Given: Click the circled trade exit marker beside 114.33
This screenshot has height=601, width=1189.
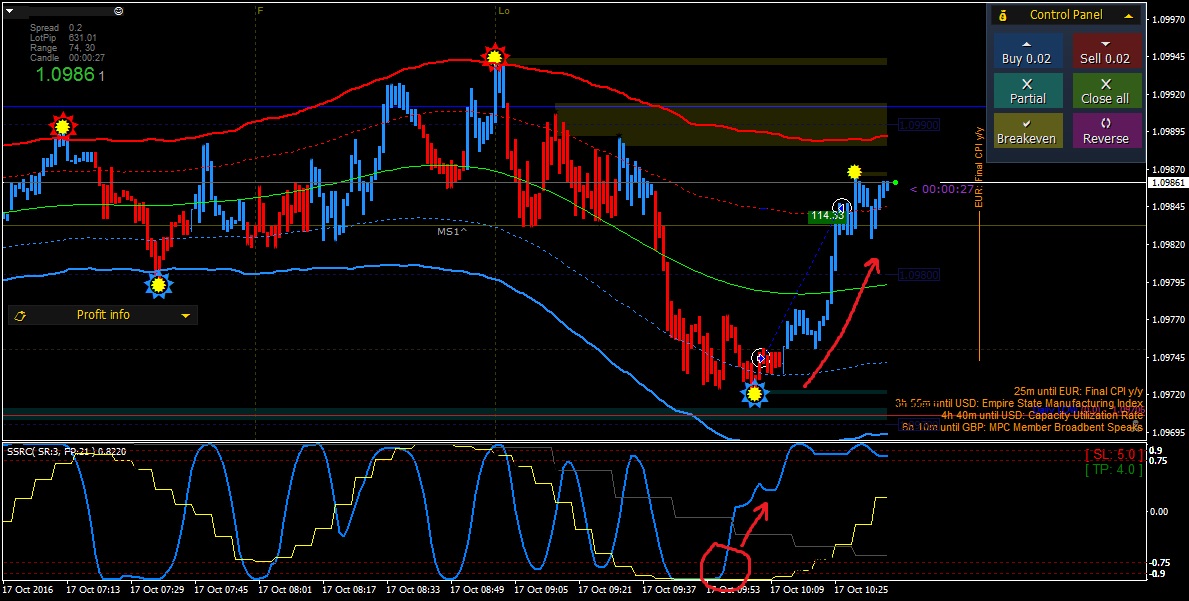Looking at the screenshot, I should [842, 207].
